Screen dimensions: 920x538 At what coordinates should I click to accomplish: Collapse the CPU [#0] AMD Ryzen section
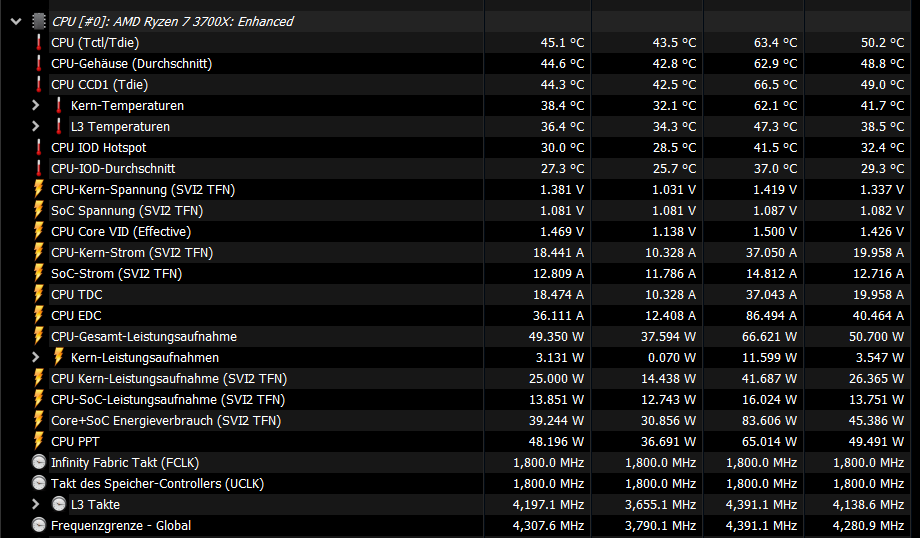pyautogui.click(x=16, y=22)
